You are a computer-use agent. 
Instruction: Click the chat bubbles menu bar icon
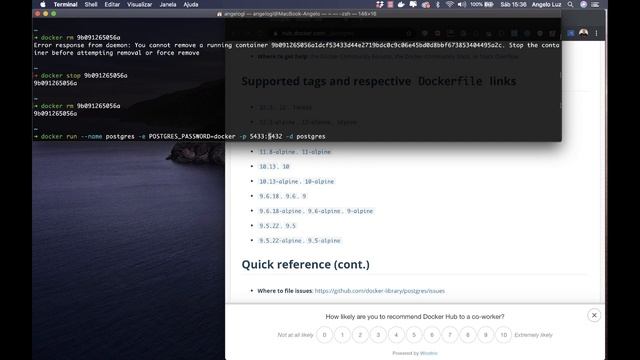(x=413, y=4)
